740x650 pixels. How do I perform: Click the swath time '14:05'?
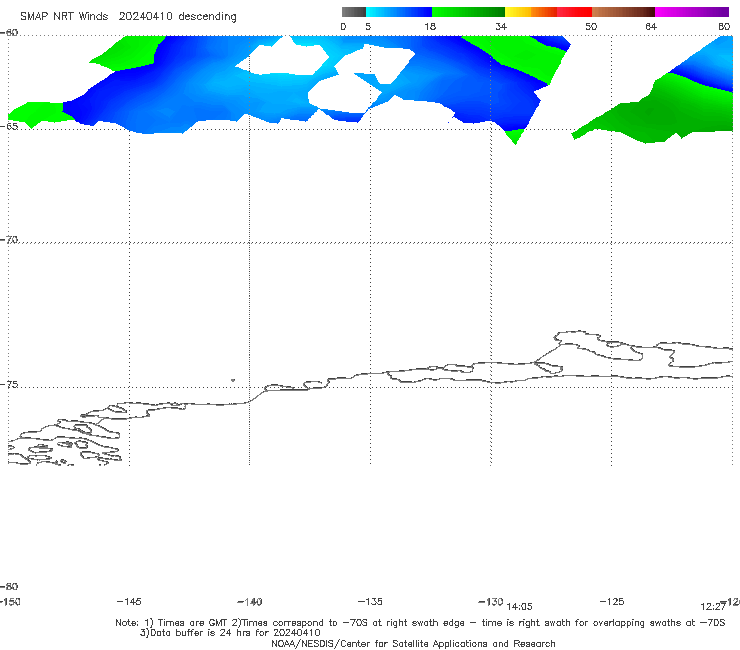(519, 607)
